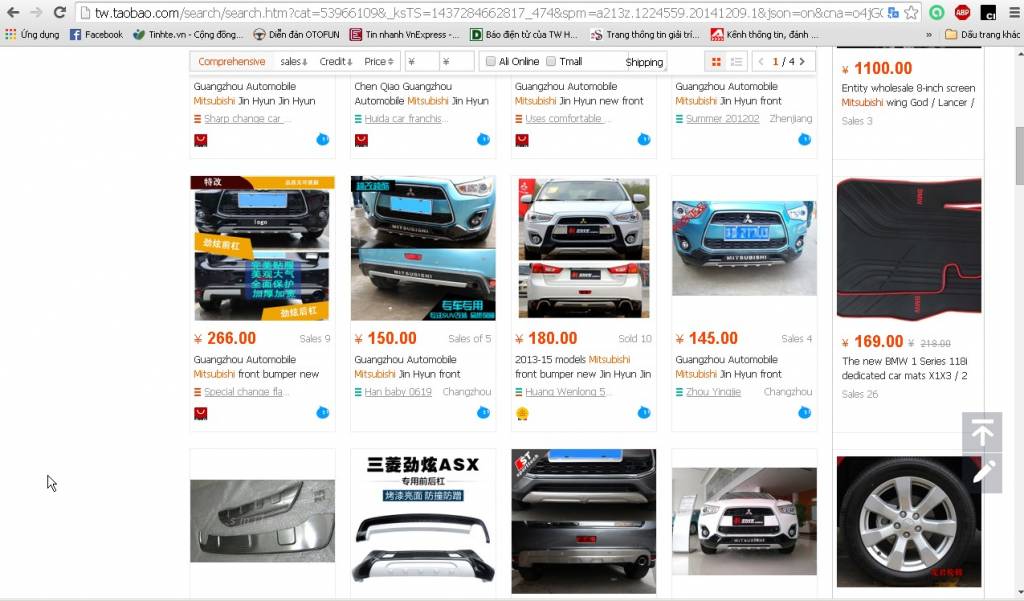Open seller link Huang Wenlong 5
The height and width of the screenshot is (601, 1024).
point(566,392)
